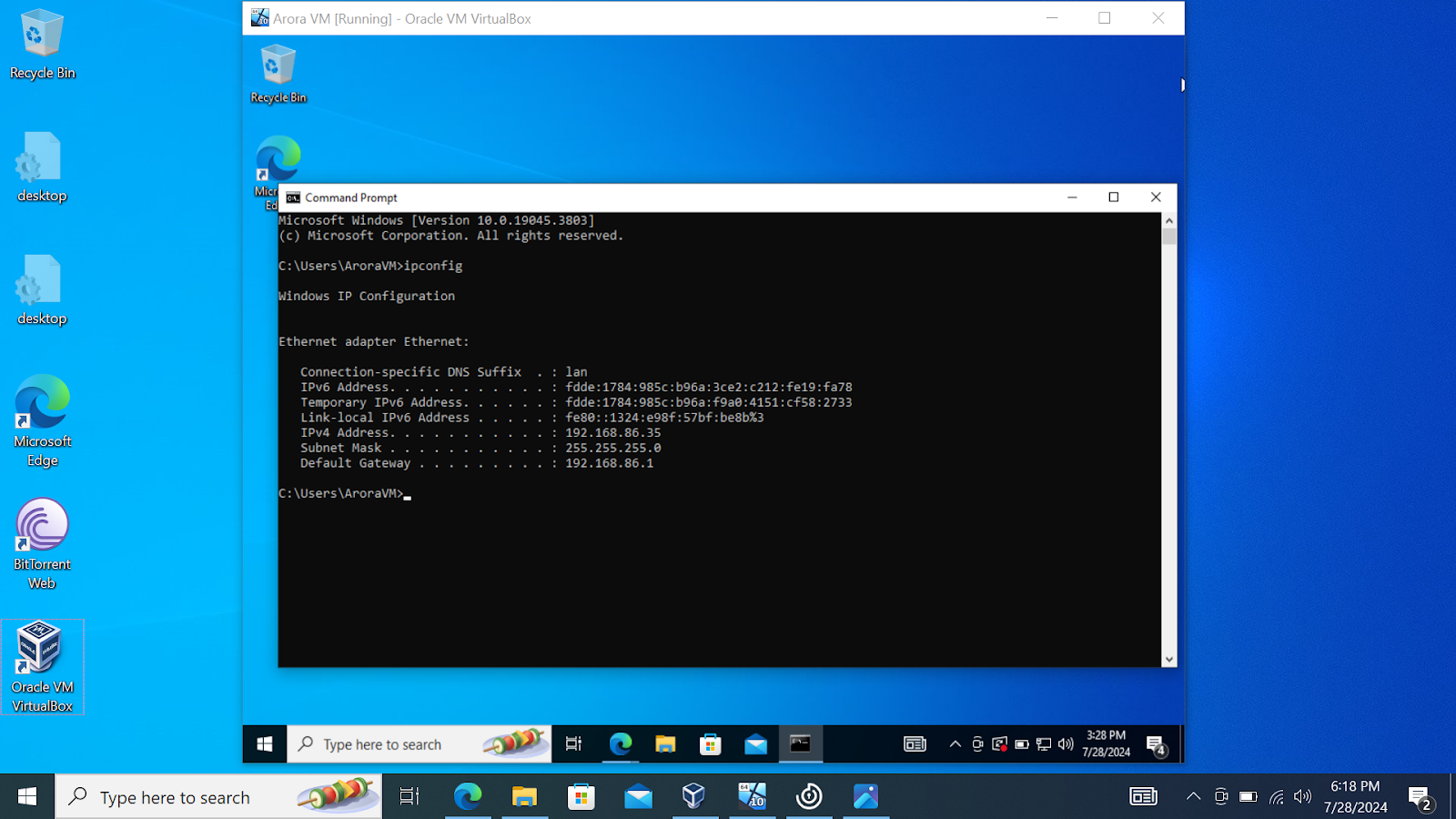This screenshot has width=1456, height=819.
Task: Open host News and interests widget
Action: [x=1143, y=797]
